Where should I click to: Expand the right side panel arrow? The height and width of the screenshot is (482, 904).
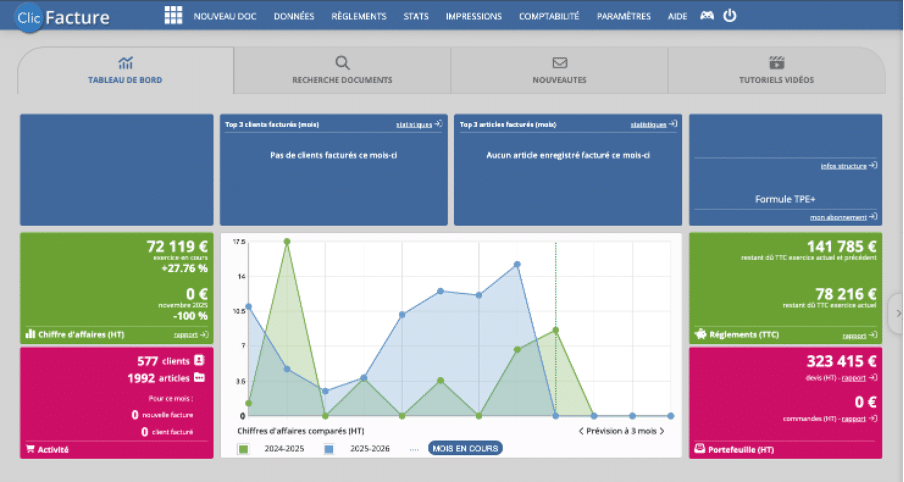click(x=897, y=313)
